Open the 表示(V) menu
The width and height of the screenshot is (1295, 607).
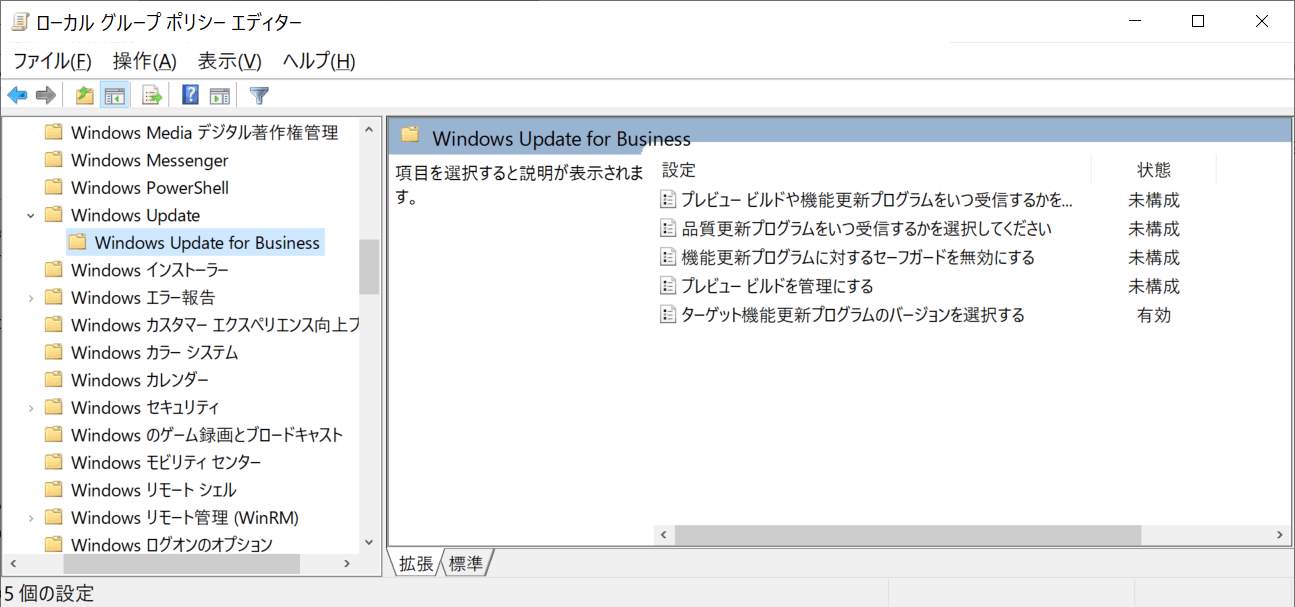tap(229, 61)
